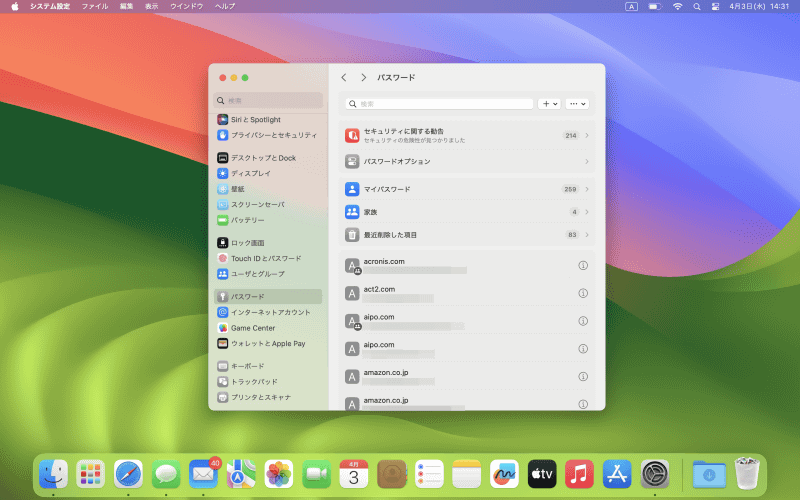
Task: Focus the password search field
Action: click(x=439, y=104)
